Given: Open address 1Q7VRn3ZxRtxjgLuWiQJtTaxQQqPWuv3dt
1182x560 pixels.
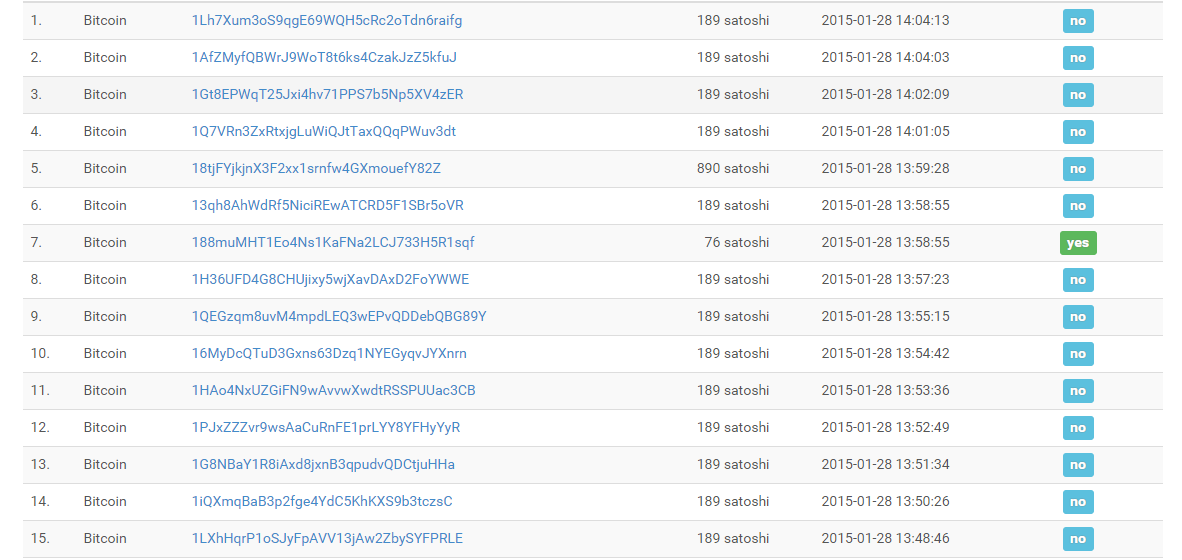Looking at the screenshot, I should coord(324,131).
